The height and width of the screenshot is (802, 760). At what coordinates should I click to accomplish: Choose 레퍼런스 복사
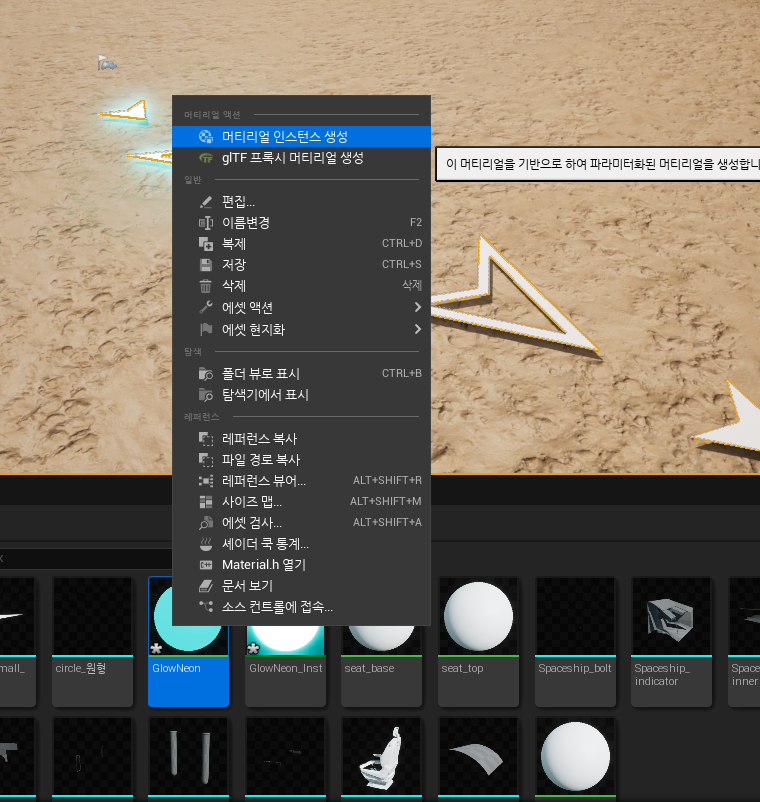301,439
